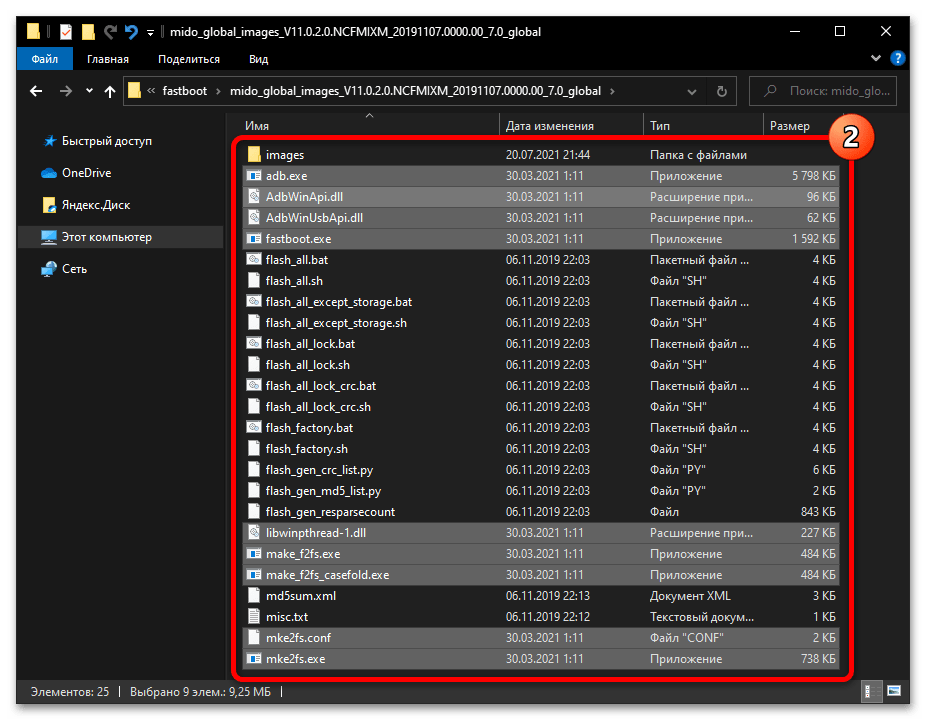Select the flash_all_lock.sh file name
This screenshot has width=926, height=720.
(308, 365)
